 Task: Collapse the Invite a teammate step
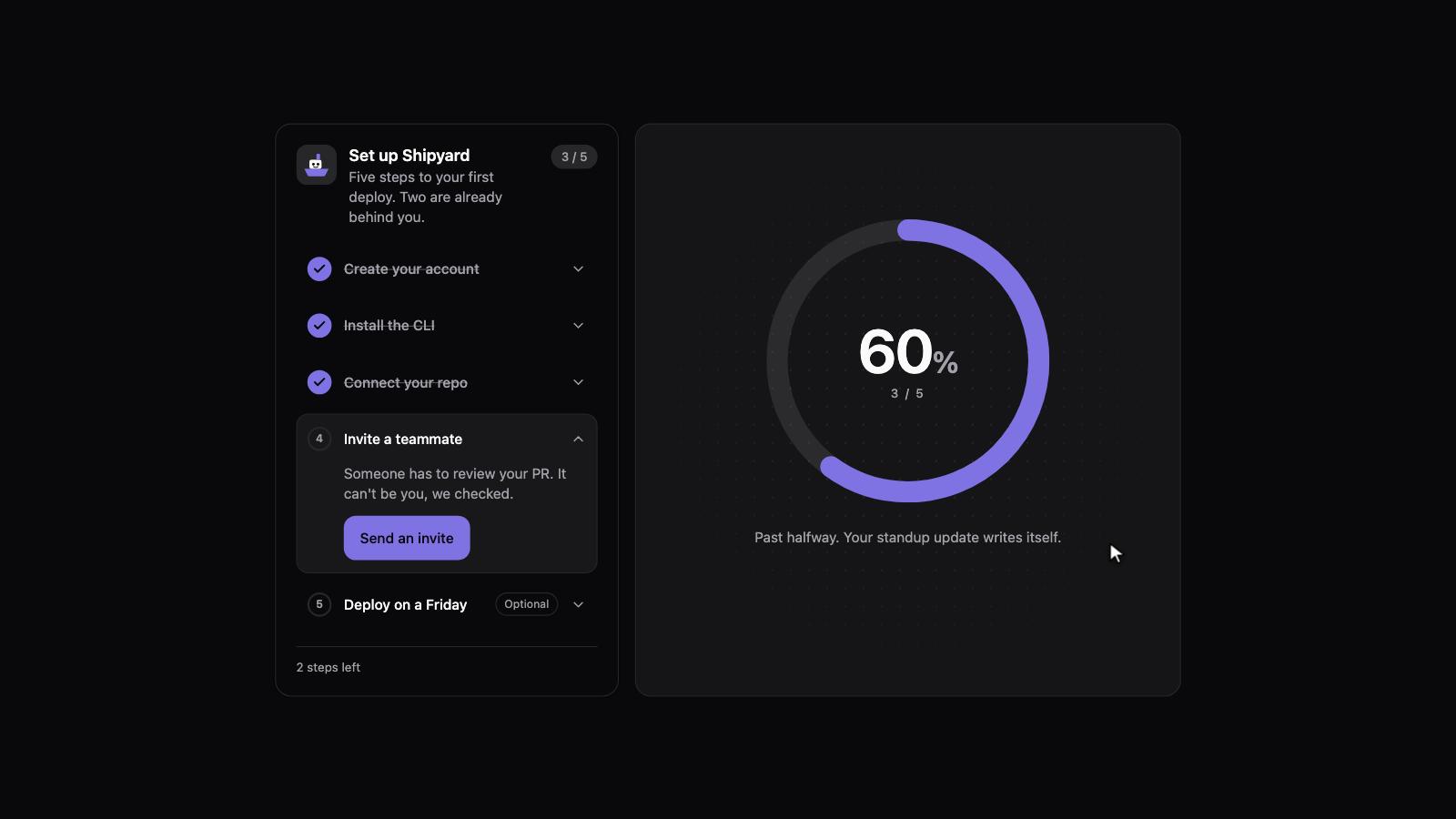[x=578, y=439]
